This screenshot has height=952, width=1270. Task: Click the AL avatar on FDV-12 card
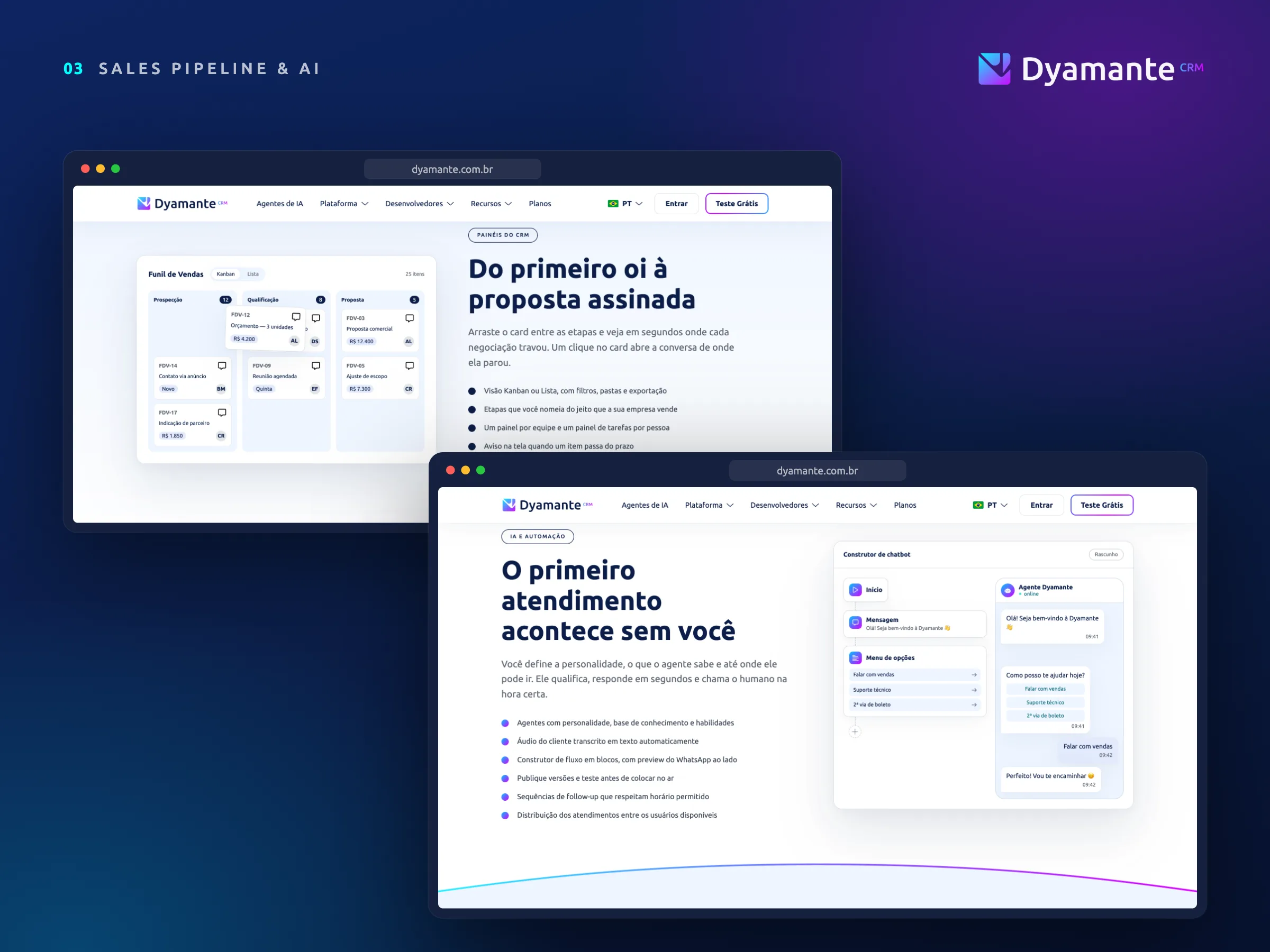pyautogui.click(x=295, y=341)
